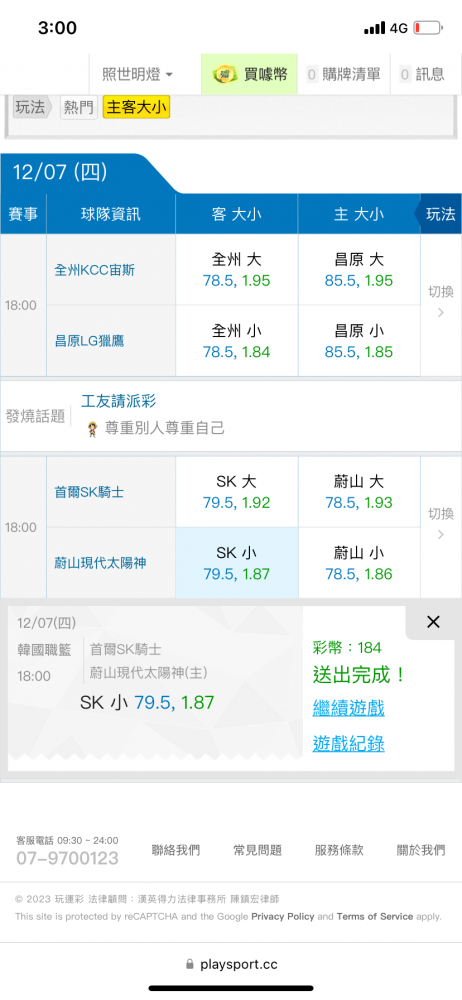The width and height of the screenshot is (462, 1000).
Task: Open 遊戲紀錄 game records
Action: pyautogui.click(x=348, y=744)
